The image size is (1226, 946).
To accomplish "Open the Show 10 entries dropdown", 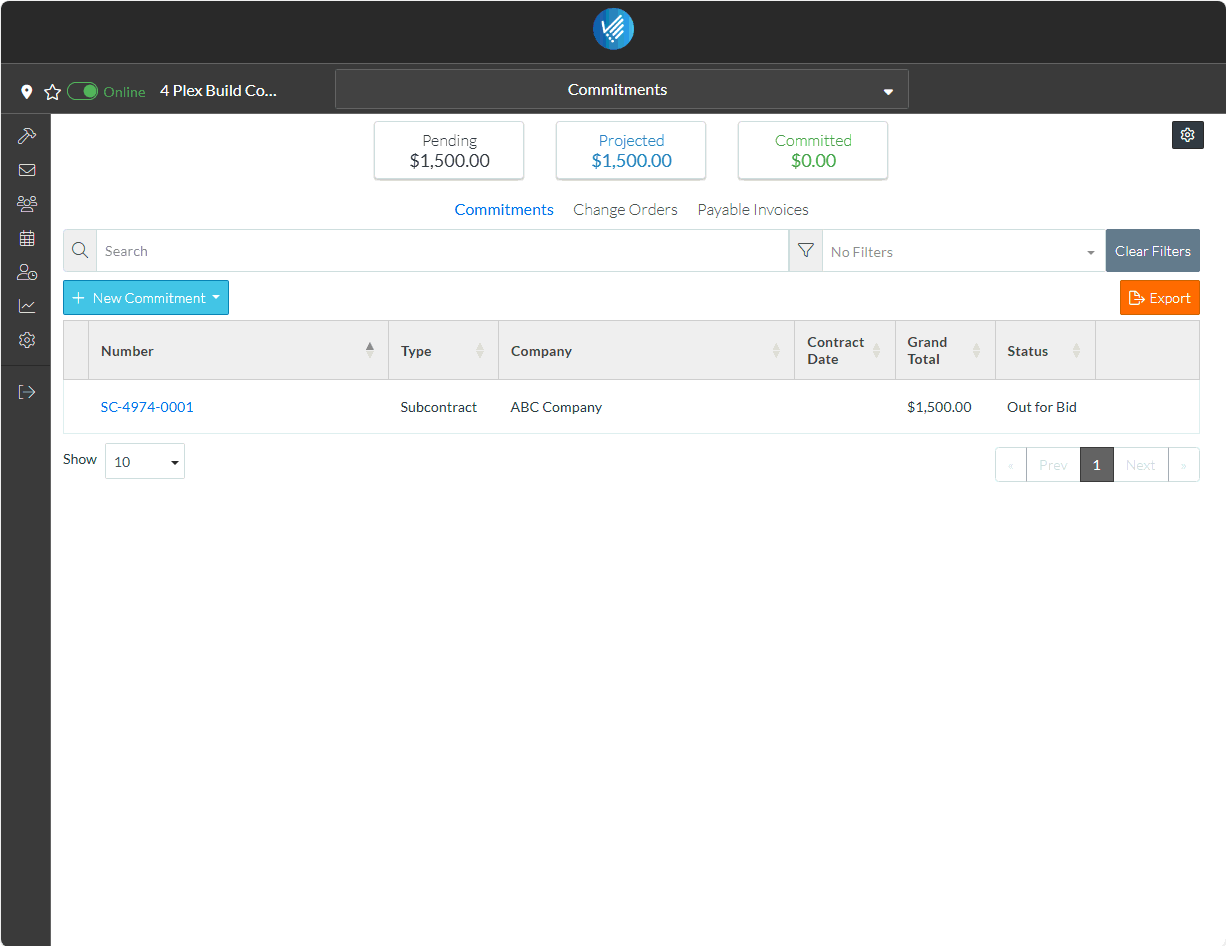I will tap(145, 461).
